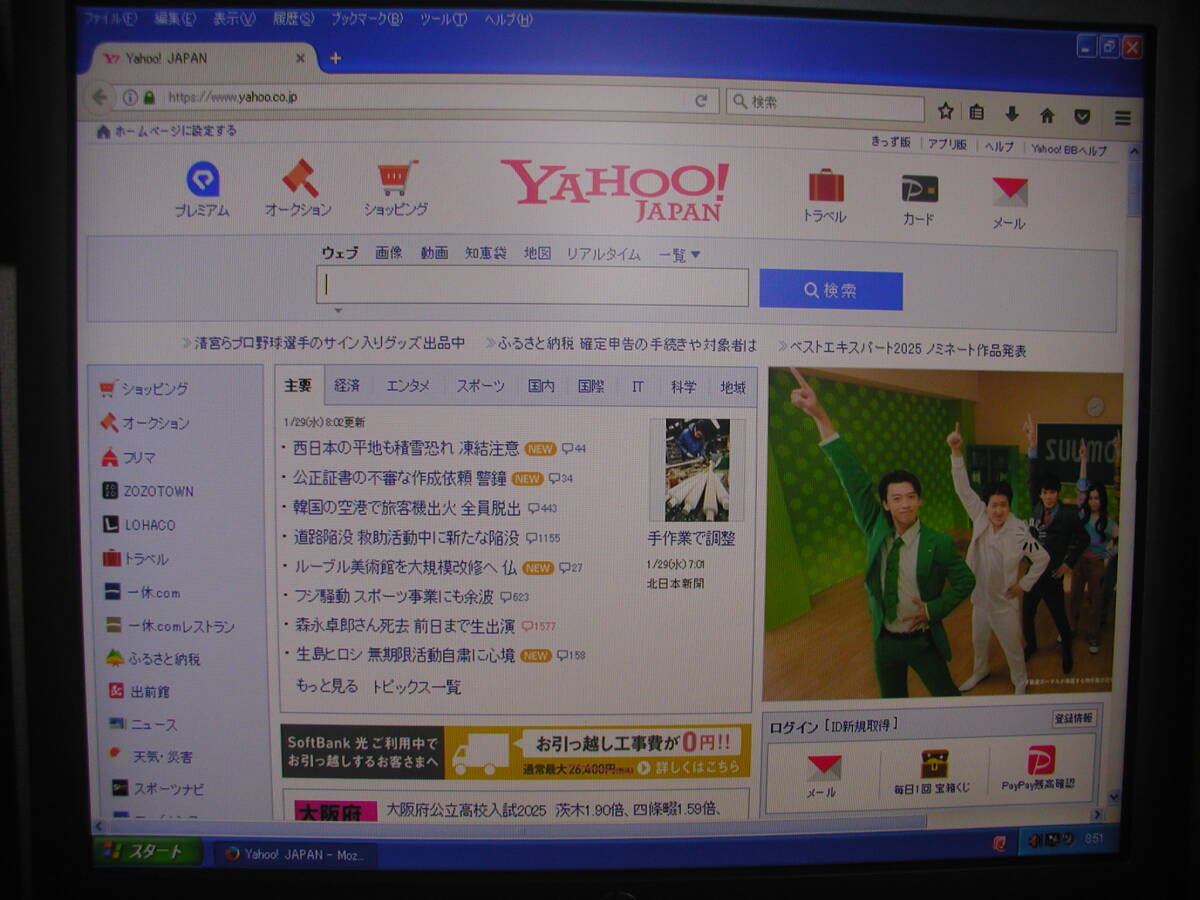Select the 知恵袋 search type

485,254
